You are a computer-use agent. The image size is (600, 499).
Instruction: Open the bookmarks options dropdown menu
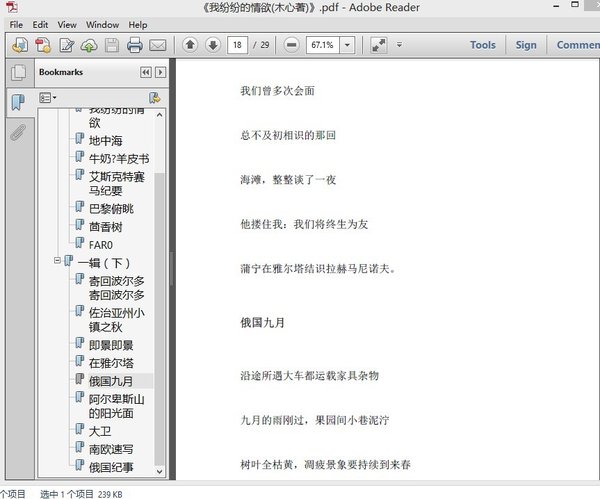point(49,98)
